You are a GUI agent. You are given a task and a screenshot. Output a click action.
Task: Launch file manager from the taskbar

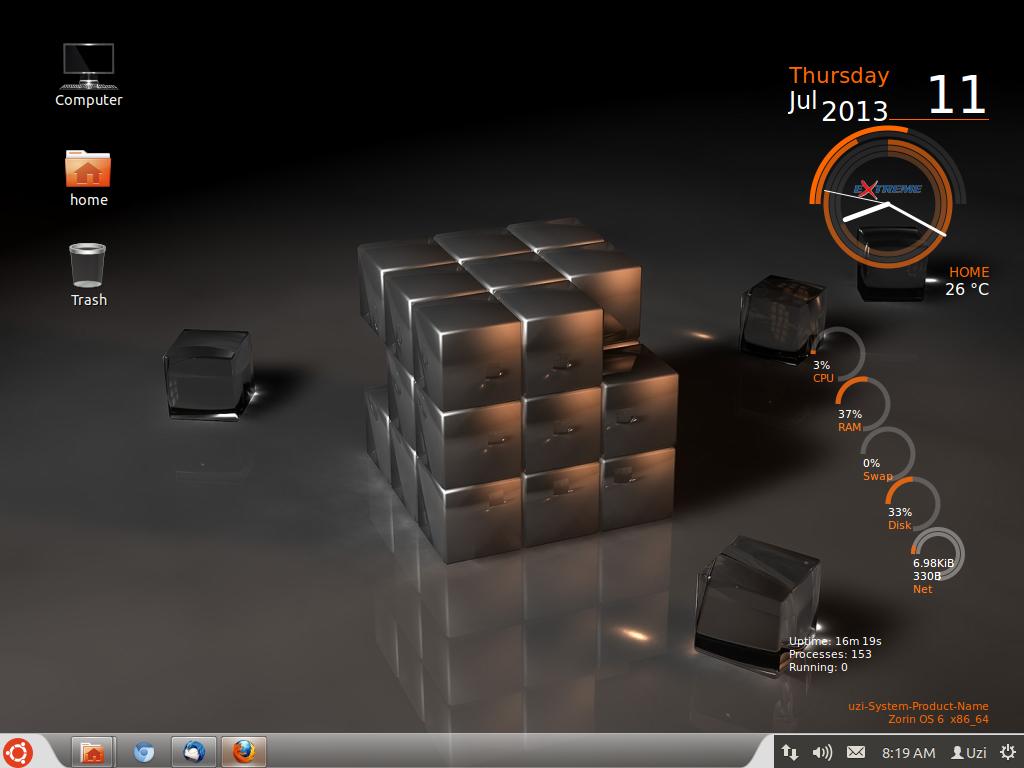[93, 751]
